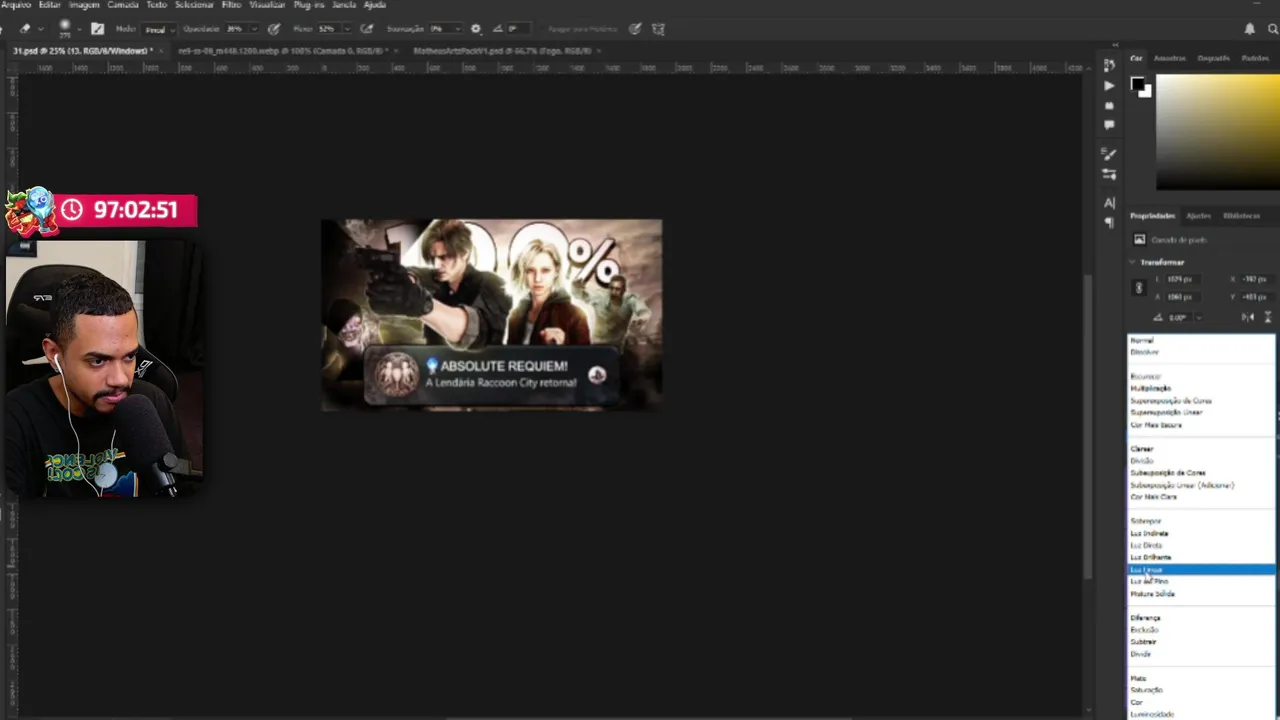Switch to the Ajustes tab

(x=1198, y=216)
